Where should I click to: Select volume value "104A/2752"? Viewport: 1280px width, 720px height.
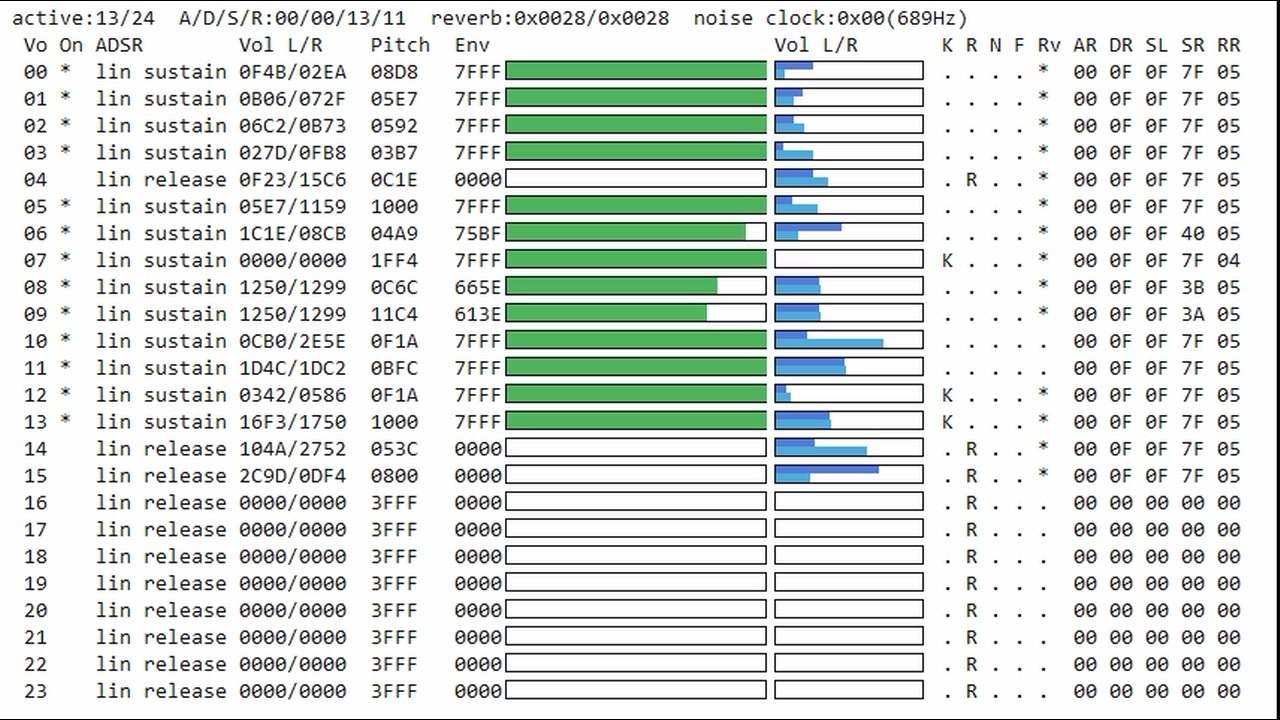tap(293, 449)
